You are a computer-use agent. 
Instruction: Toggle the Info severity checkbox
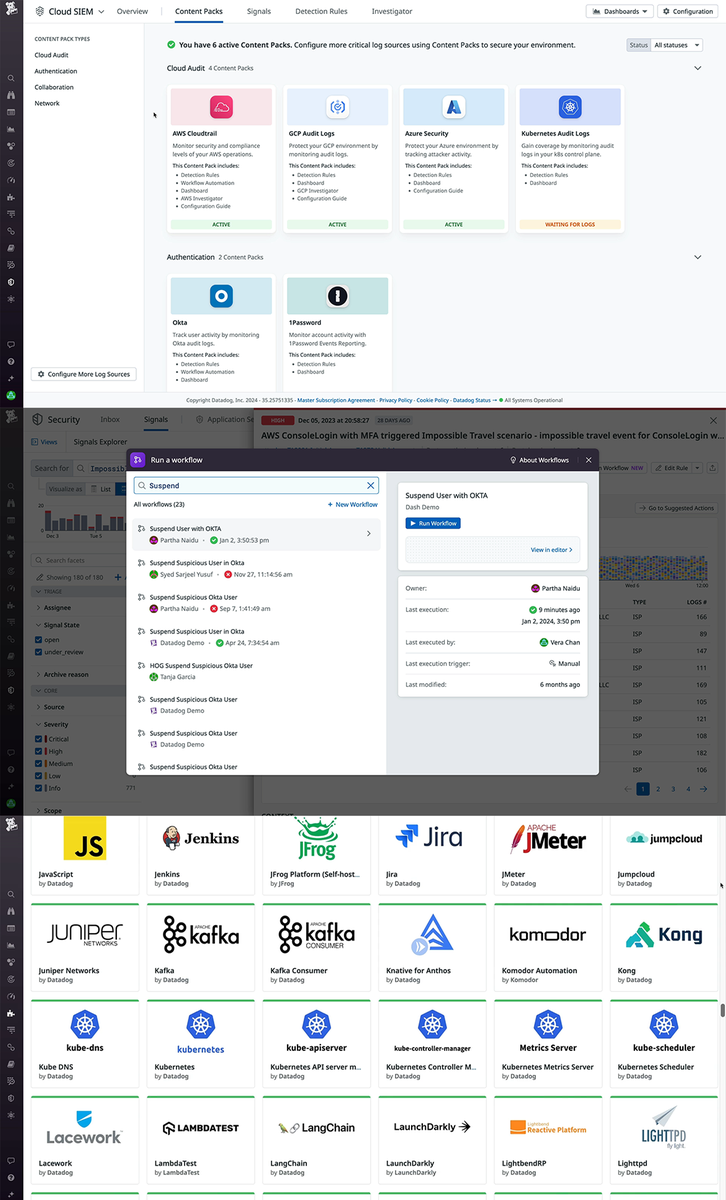coord(39,788)
